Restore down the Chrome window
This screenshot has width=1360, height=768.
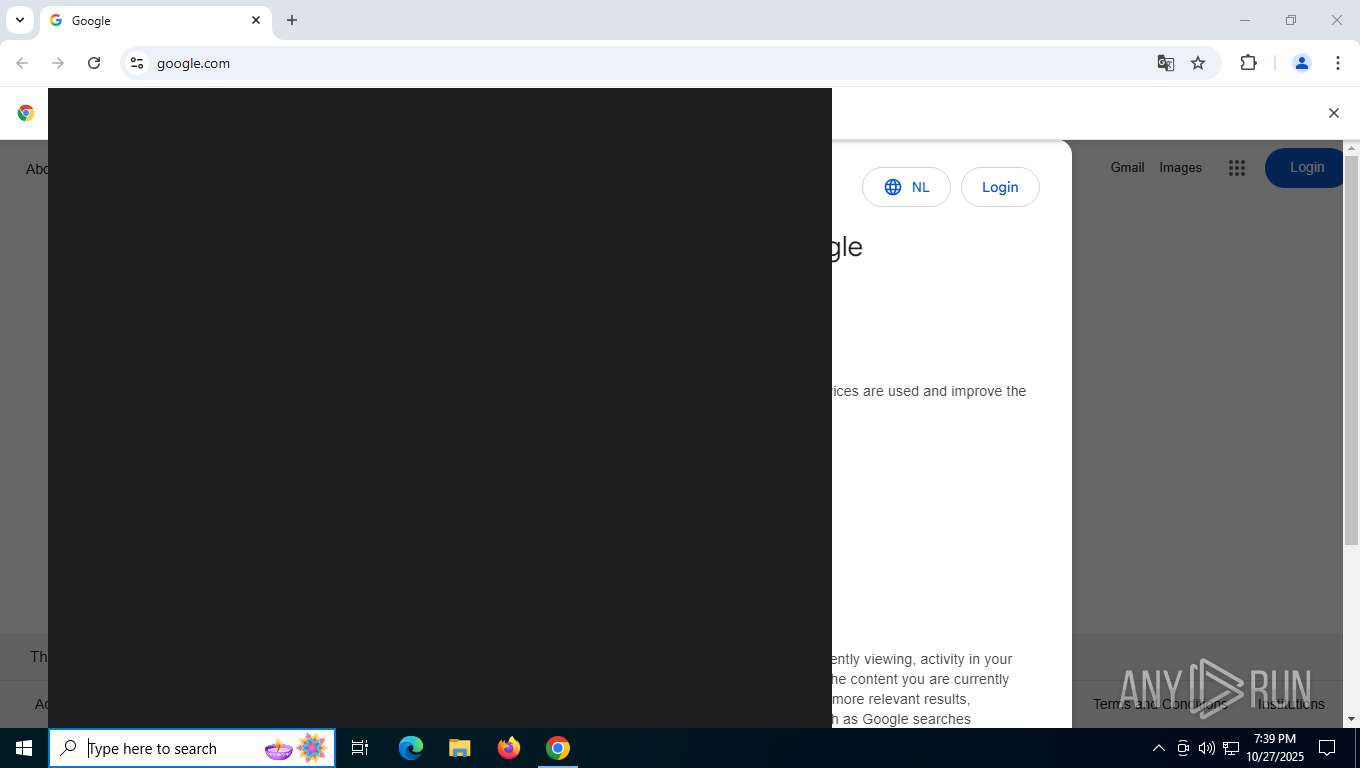click(1291, 20)
